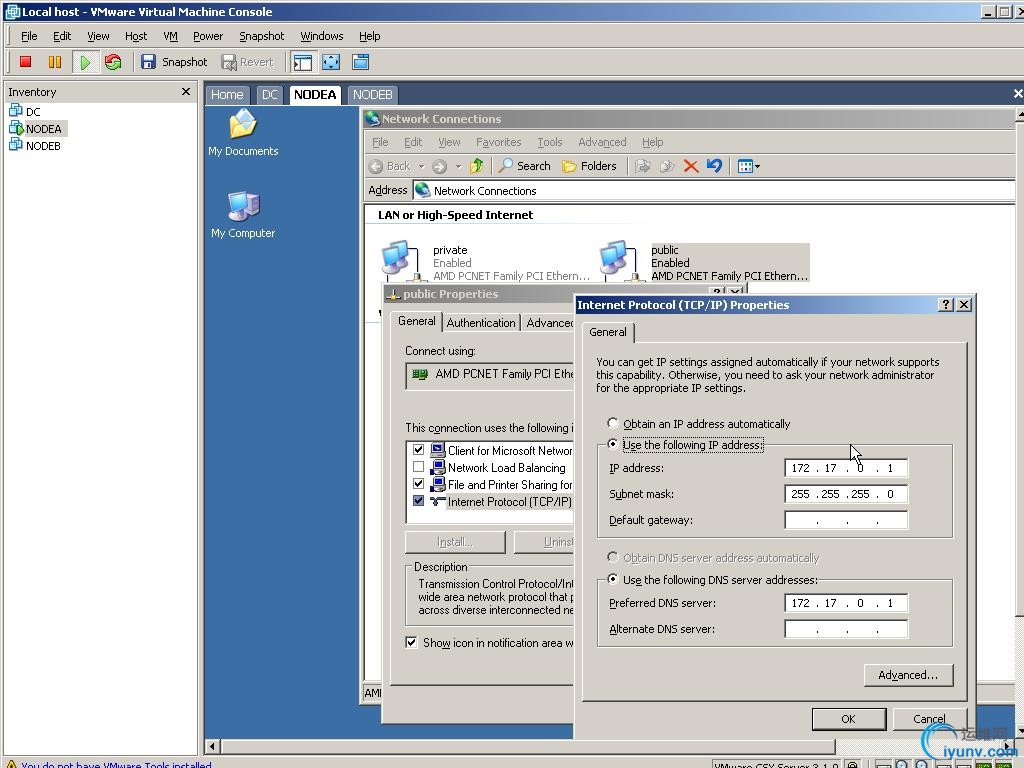Click the General tab in TCP/IP Properties
1024x768 pixels.
(607, 332)
